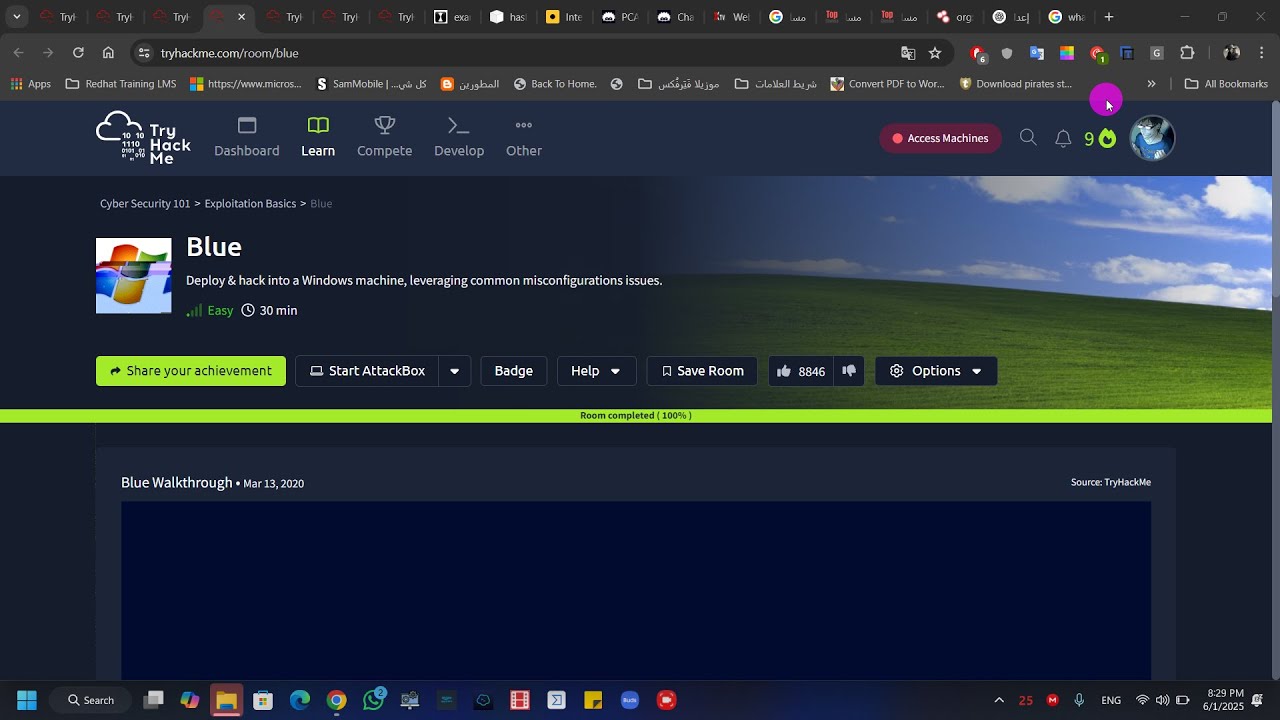Viewport: 1280px width, 720px height.
Task: Click the Blue Walkthrough title text
Action: (177, 482)
